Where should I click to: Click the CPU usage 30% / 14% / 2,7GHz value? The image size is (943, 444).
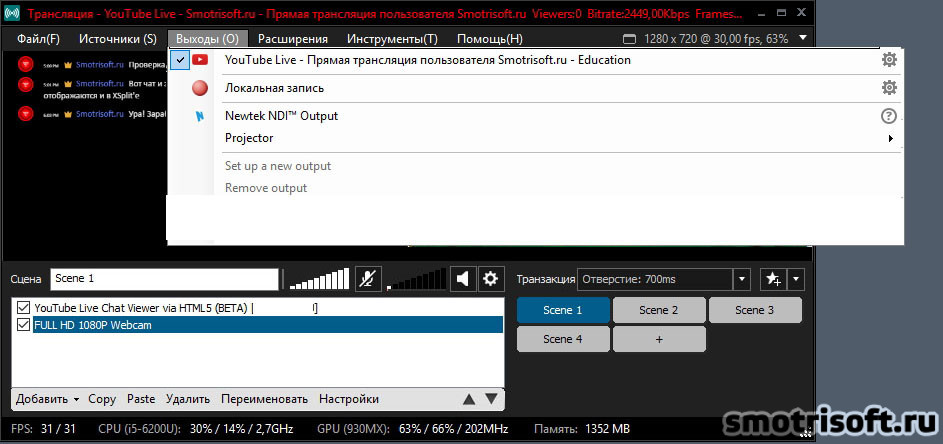pos(241,429)
